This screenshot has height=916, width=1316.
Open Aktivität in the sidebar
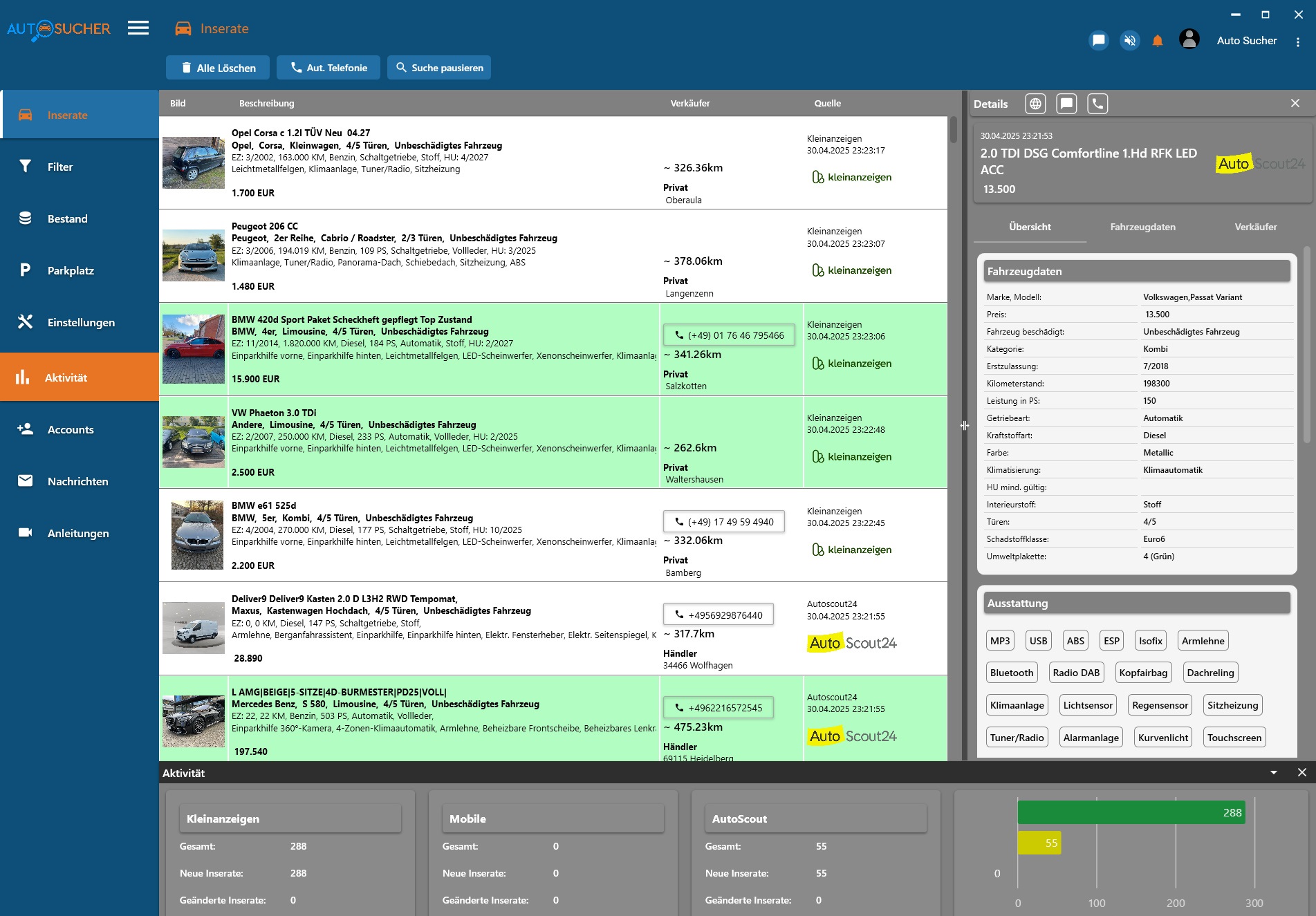click(80, 377)
